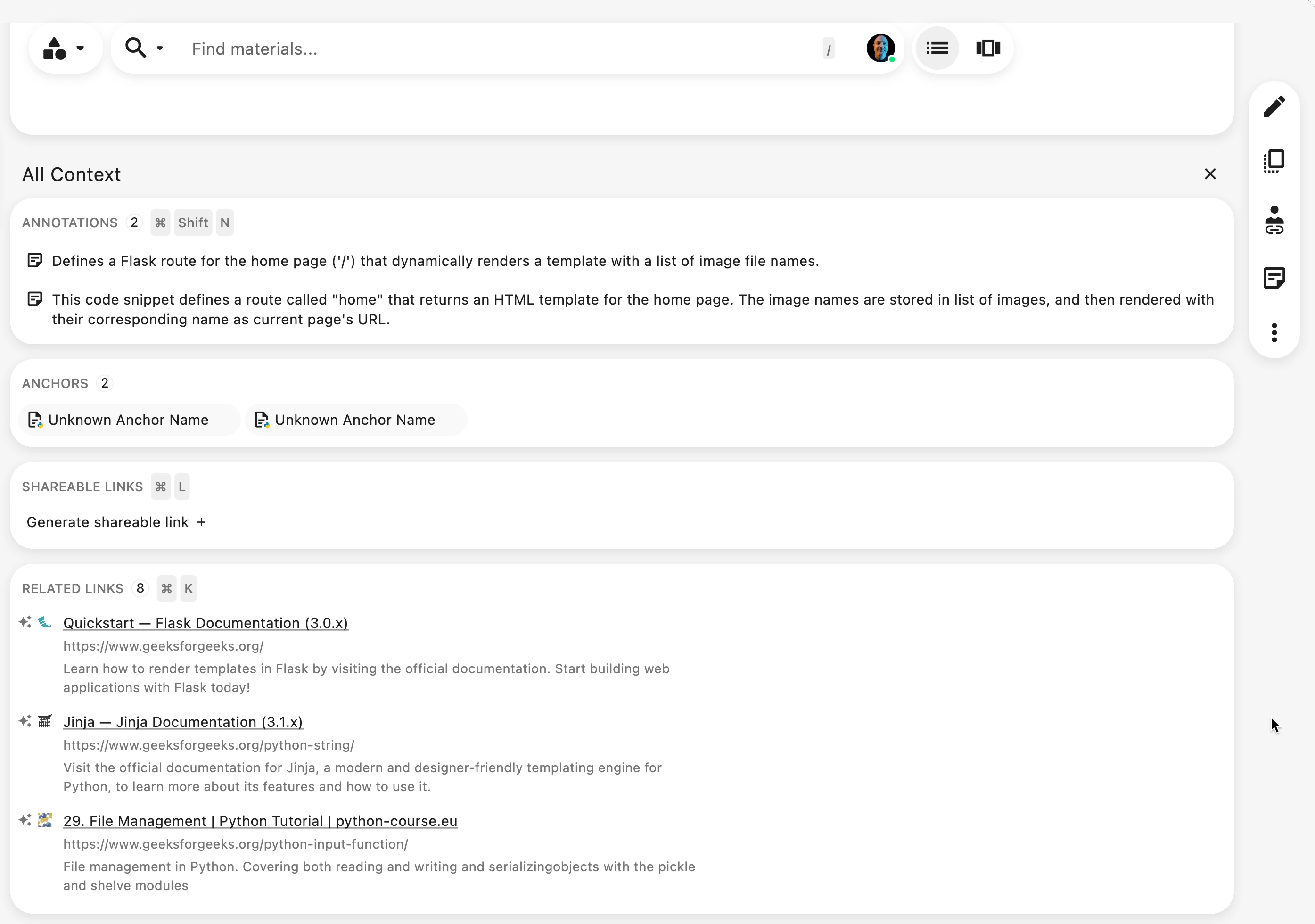
Task: Select the pencil edit icon in the right sidebar
Action: [x=1274, y=106]
